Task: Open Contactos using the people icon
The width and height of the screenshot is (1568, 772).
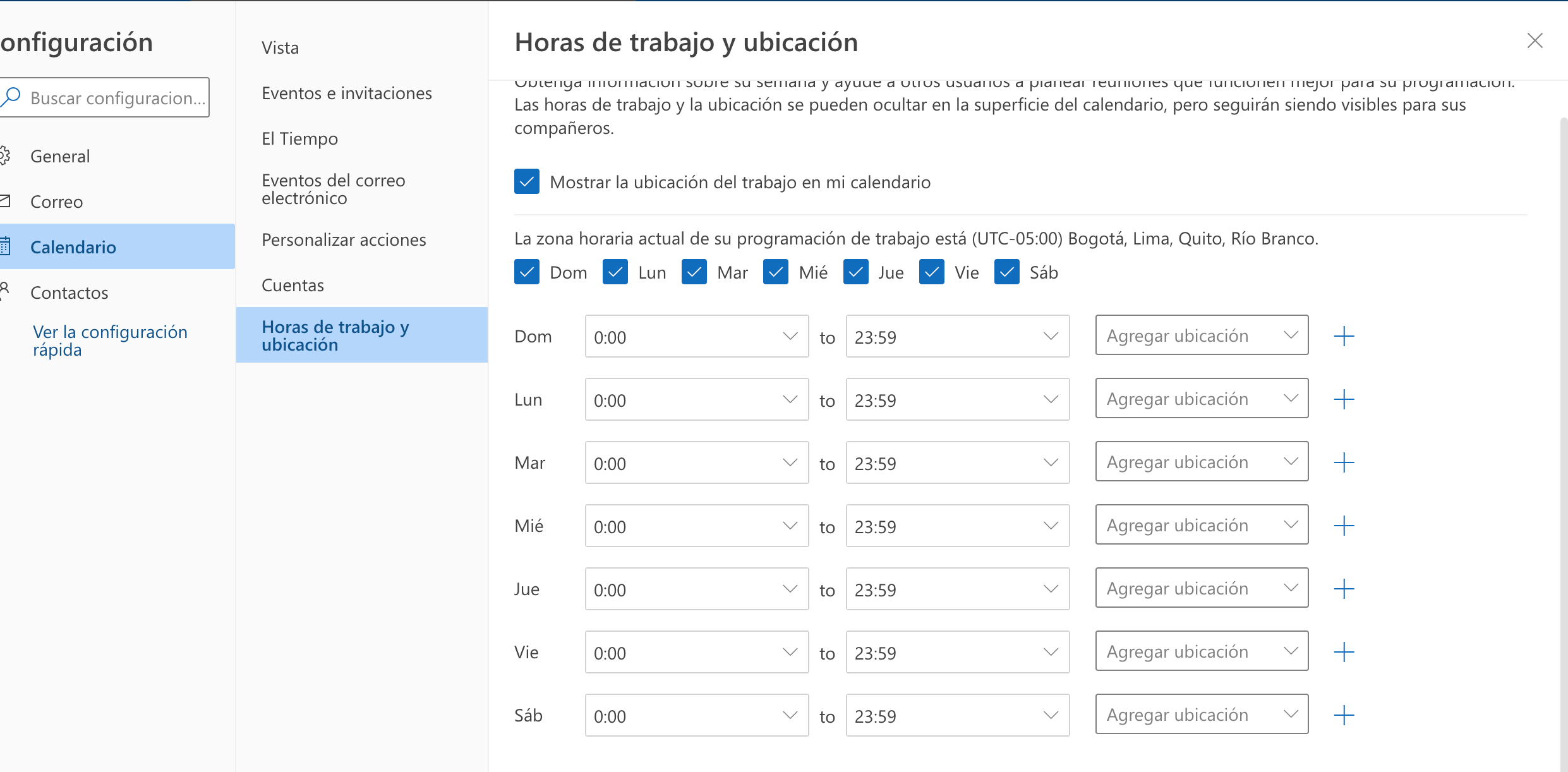Action: click(x=6, y=291)
